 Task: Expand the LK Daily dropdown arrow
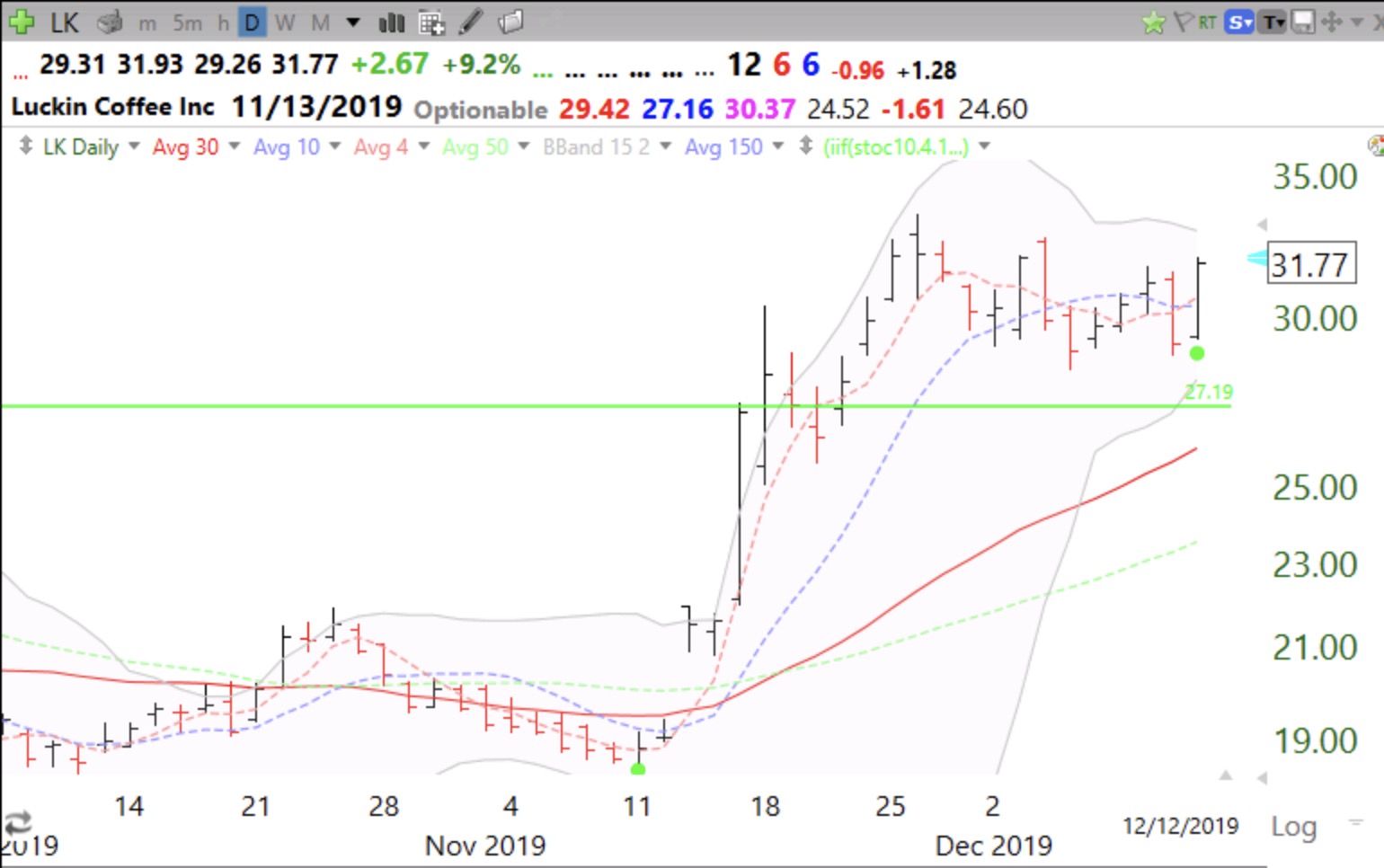134,146
